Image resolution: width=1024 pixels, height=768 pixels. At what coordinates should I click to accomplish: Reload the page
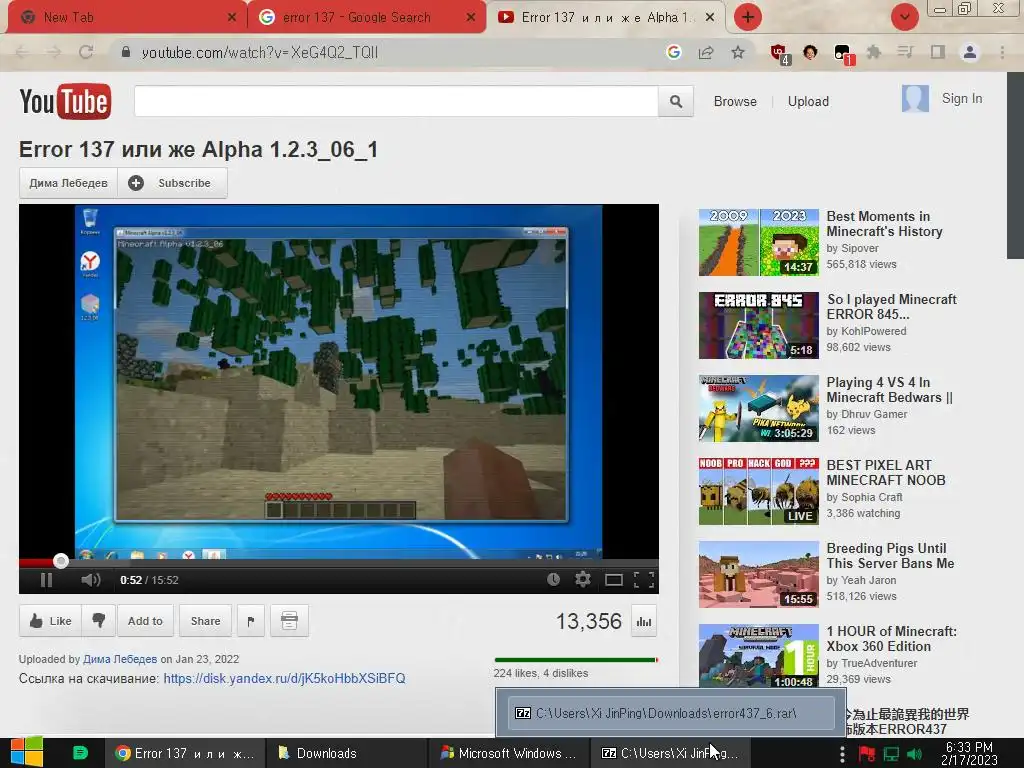point(86,52)
